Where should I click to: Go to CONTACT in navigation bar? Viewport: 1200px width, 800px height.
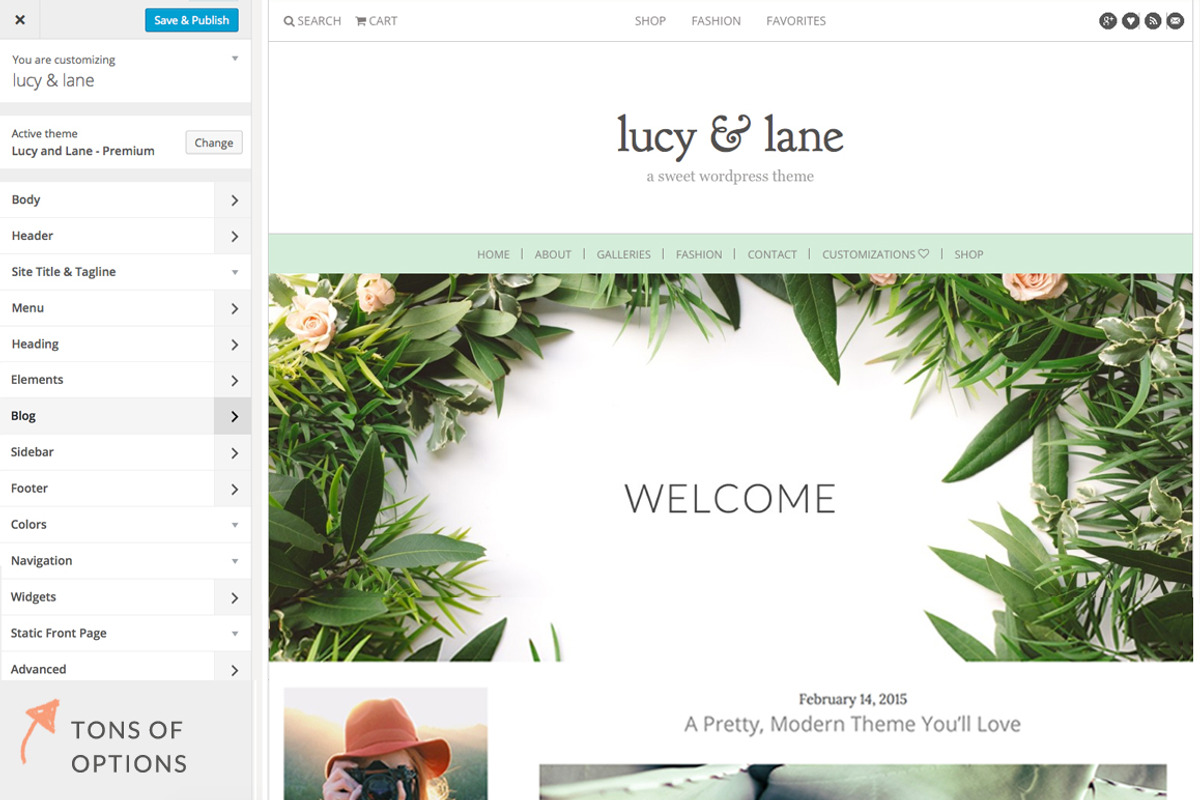[772, 255]
